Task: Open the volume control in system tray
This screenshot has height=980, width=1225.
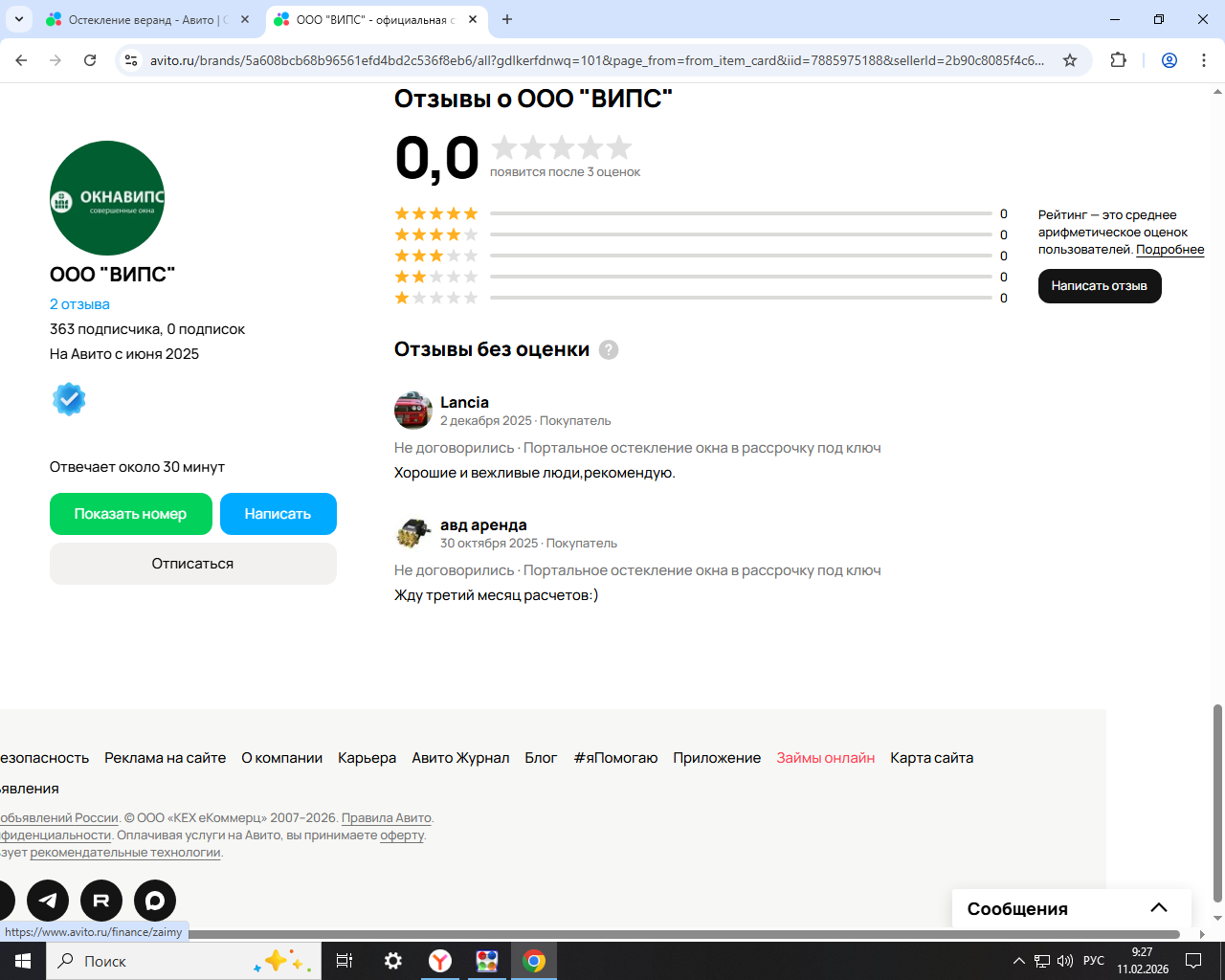Action: (1065, 961)
